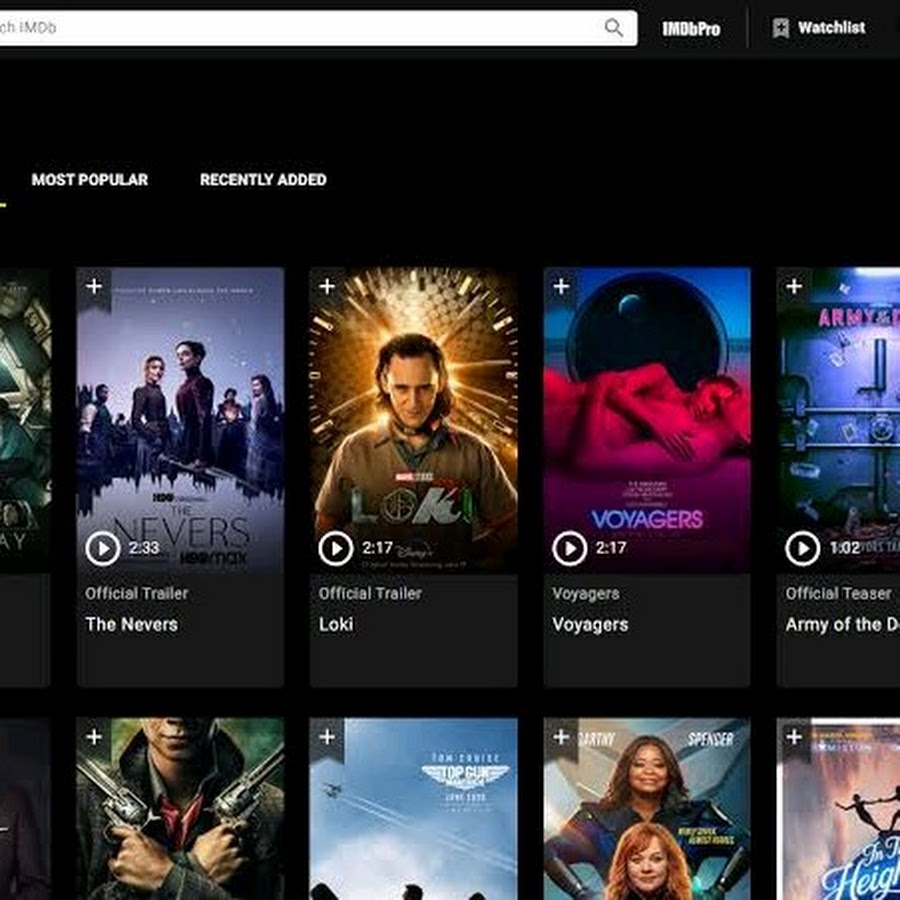Add Voyagers to watchlist
This screenshot has width=900, height=900.
pyautogui.click(x=561, y=286)
